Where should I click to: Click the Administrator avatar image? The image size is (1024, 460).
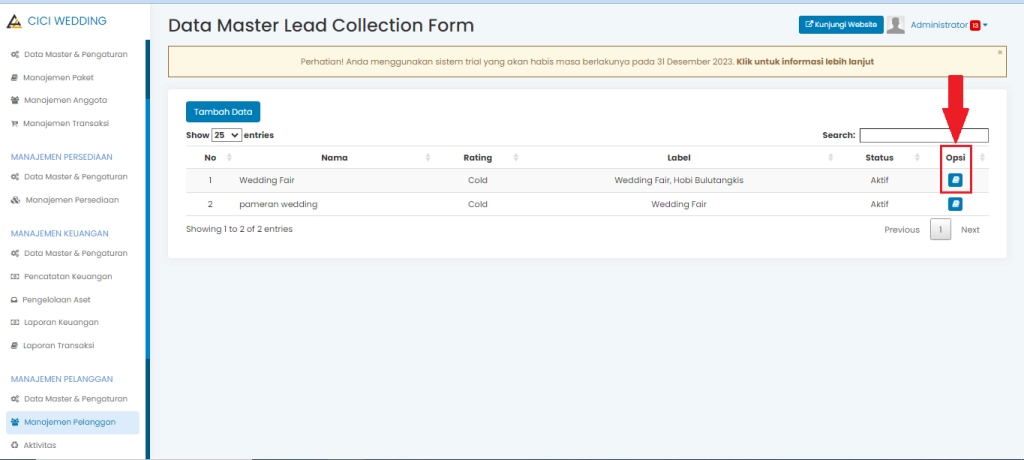[896, 25]
